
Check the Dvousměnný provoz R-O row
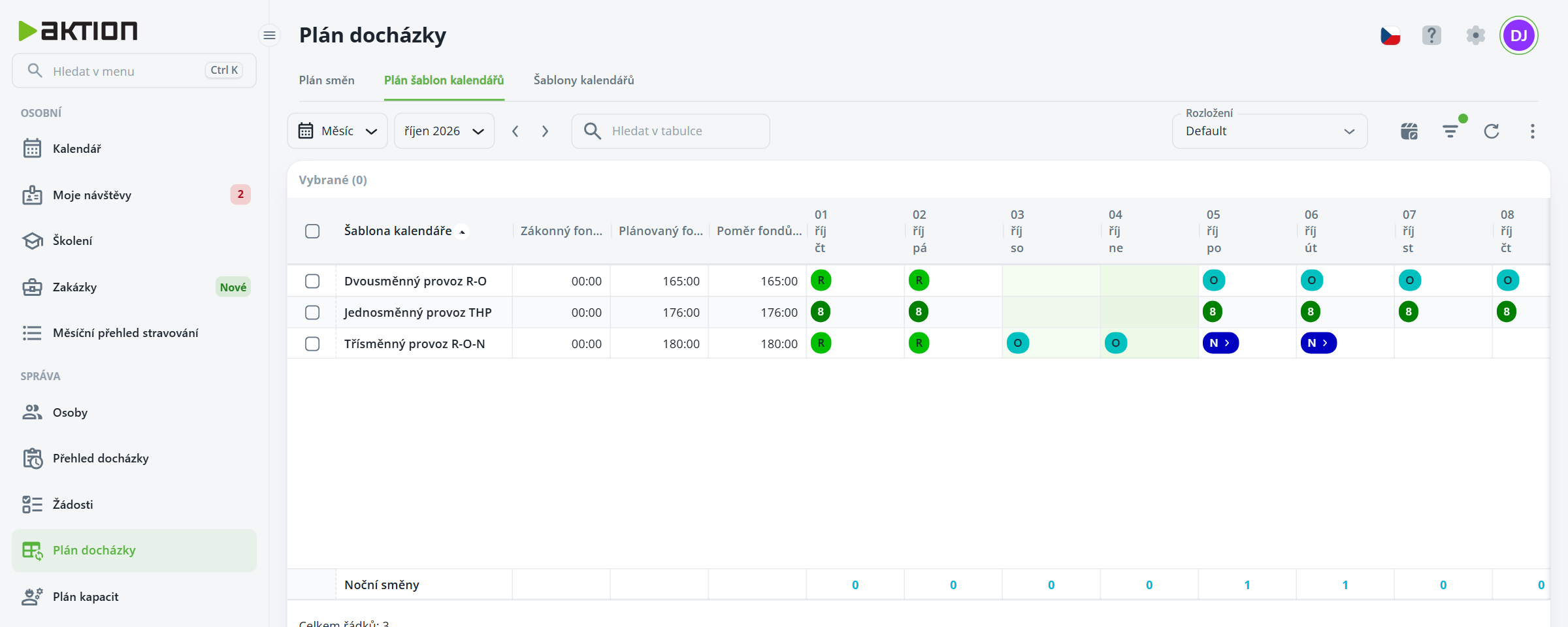[312, 281]
